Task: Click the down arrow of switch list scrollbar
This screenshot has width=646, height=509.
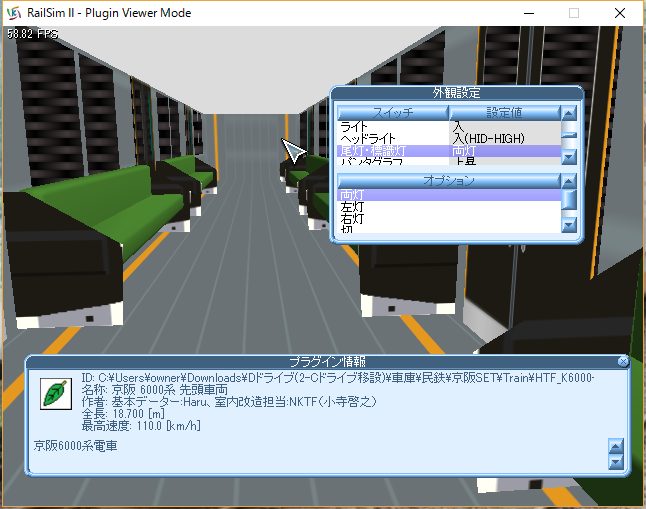Action: coord(569,157)
